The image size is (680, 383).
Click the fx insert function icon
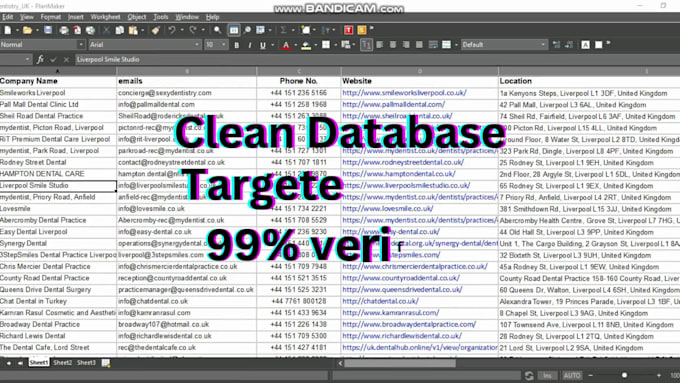tap(40, 59)
